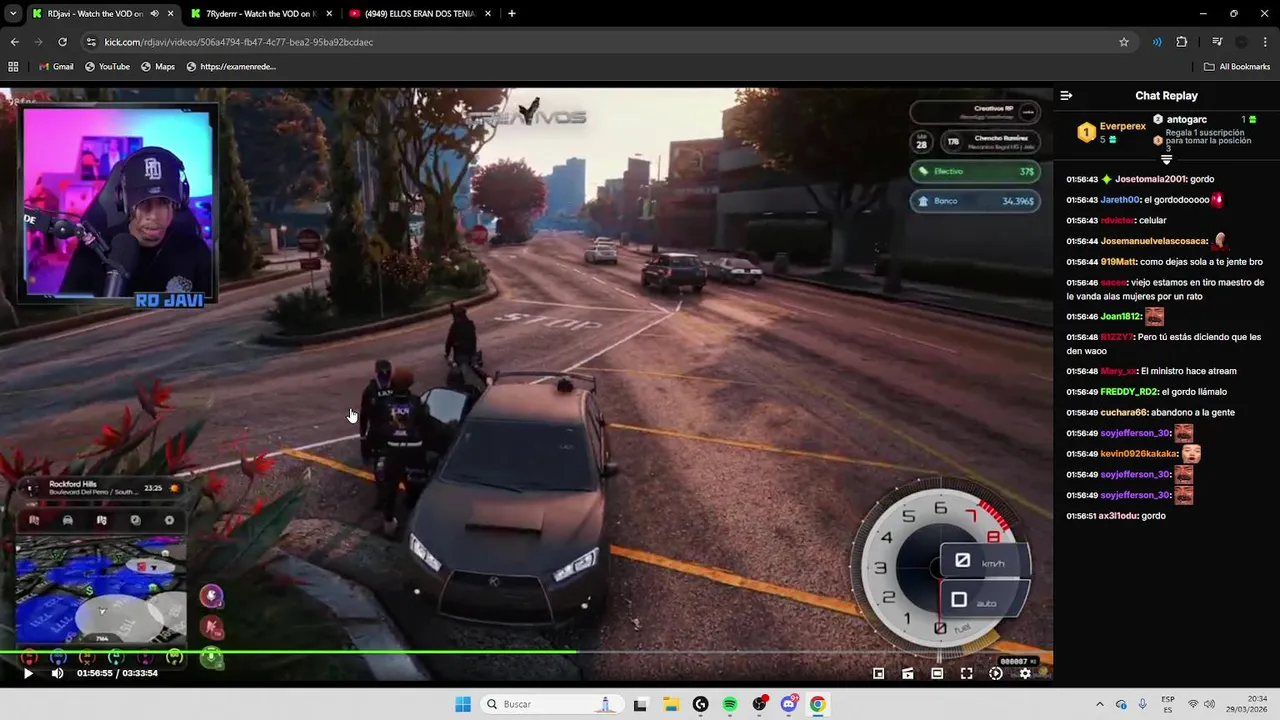
Task: Play the Kick VOD video
Action: (x=28, y=673)
